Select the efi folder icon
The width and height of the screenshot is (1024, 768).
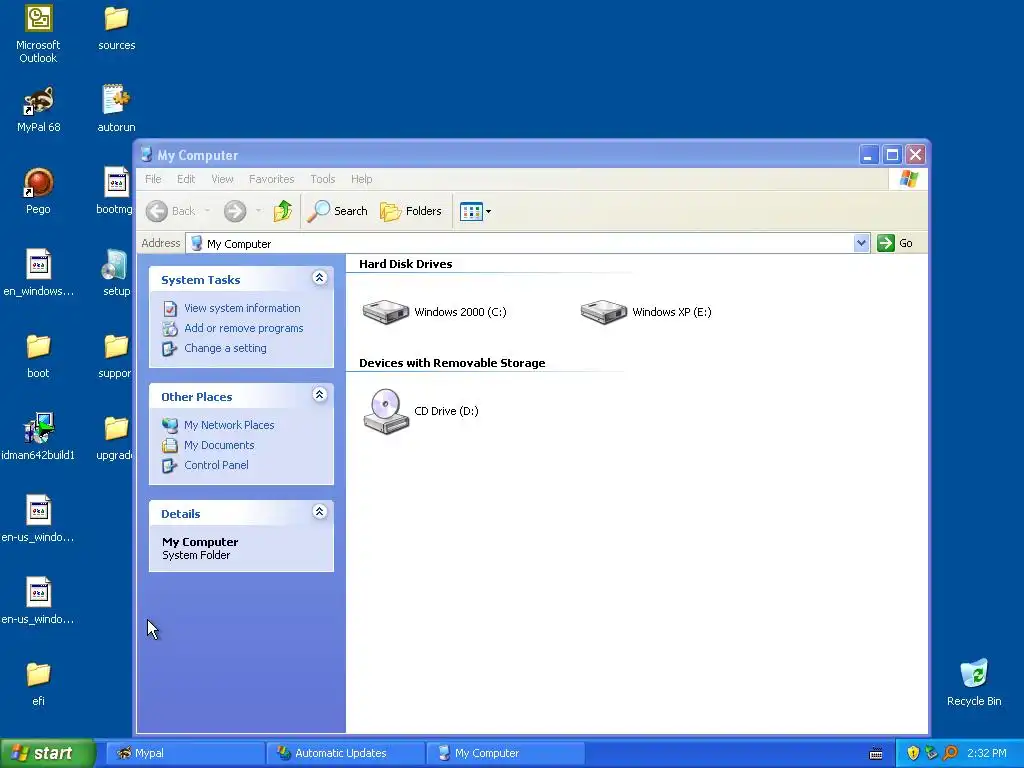[39, 675]
